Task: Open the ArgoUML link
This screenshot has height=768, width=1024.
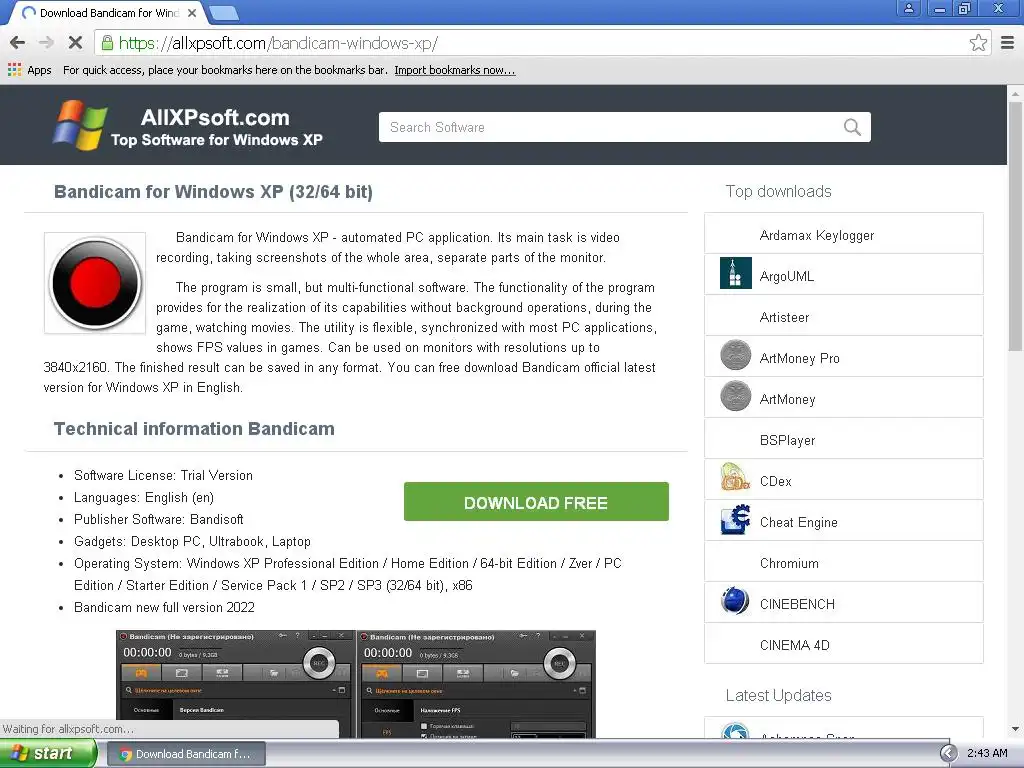Action: click(786, 276)
